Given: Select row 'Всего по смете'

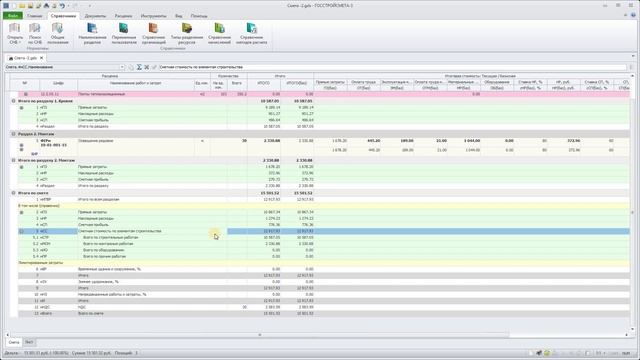Looking at the screenshot, I should (x=323, y=313).
